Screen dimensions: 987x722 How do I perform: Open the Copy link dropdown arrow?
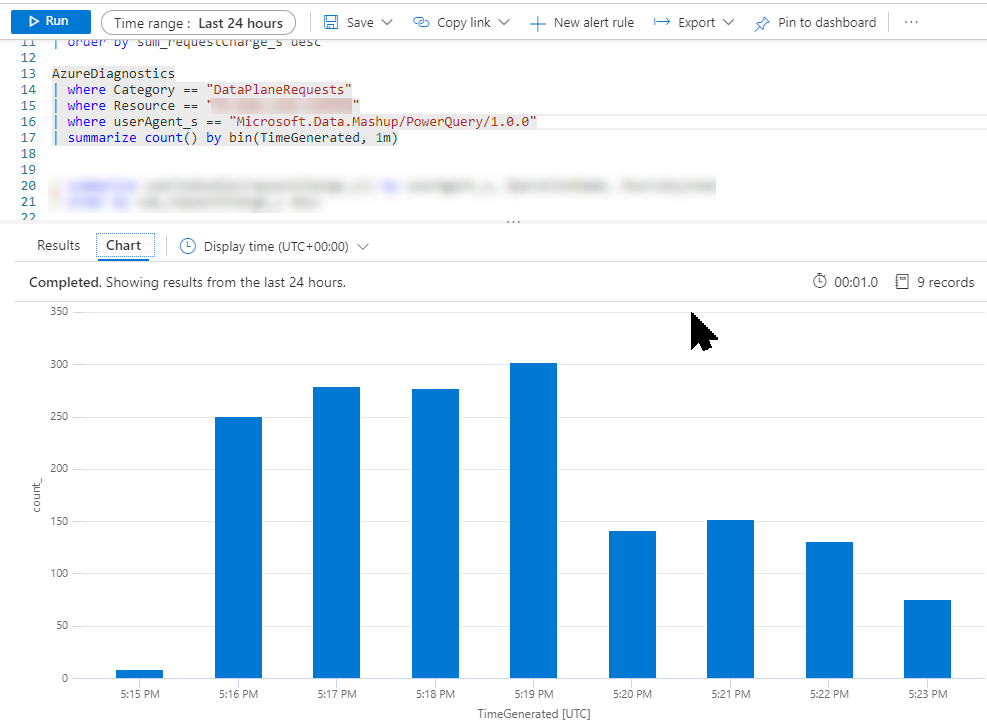click(x=503, y=22)
